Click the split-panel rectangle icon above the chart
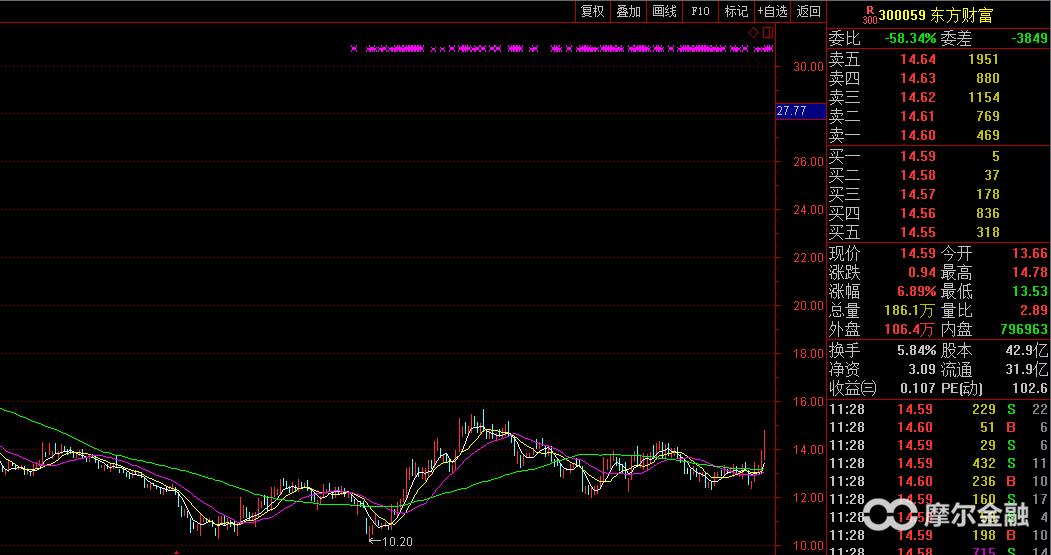Image resolution: width=1051 pixels, height=555 pixels. coord(767,32)
